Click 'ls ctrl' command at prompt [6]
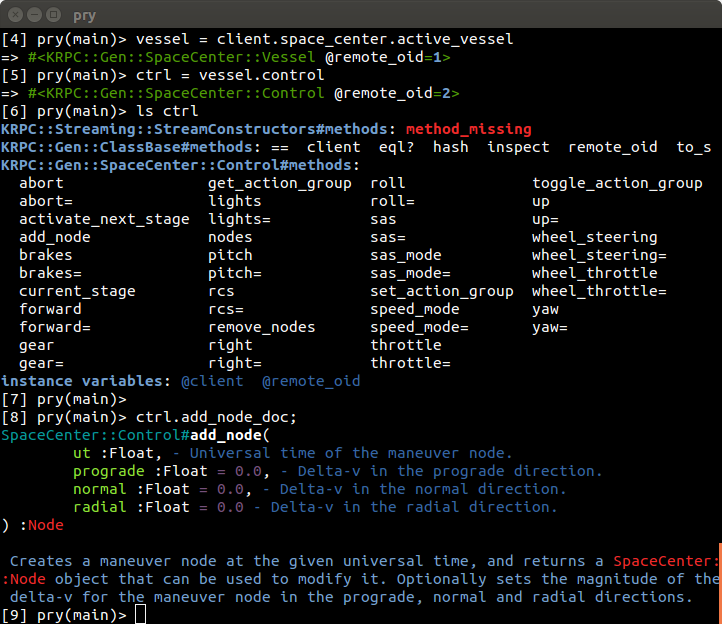The width and height of the screenshot is (722, 624). (x=167, y=111)
